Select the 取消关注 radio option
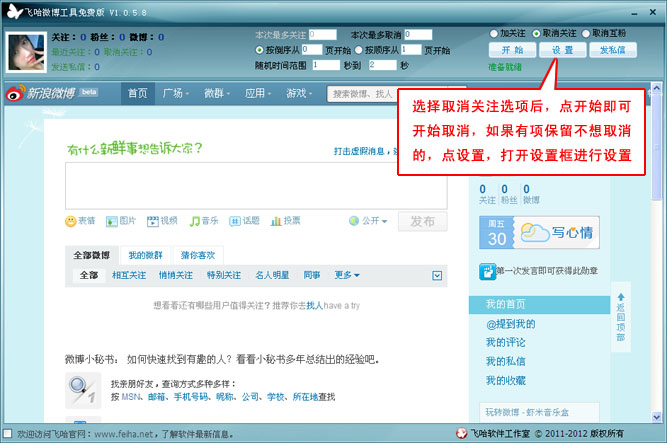 coord(537,33)
